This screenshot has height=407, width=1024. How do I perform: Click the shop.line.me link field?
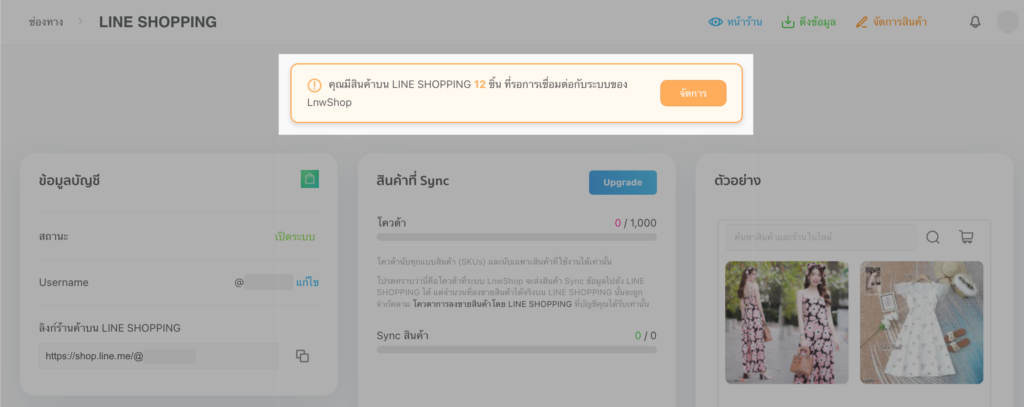click(x=158, y=356)
